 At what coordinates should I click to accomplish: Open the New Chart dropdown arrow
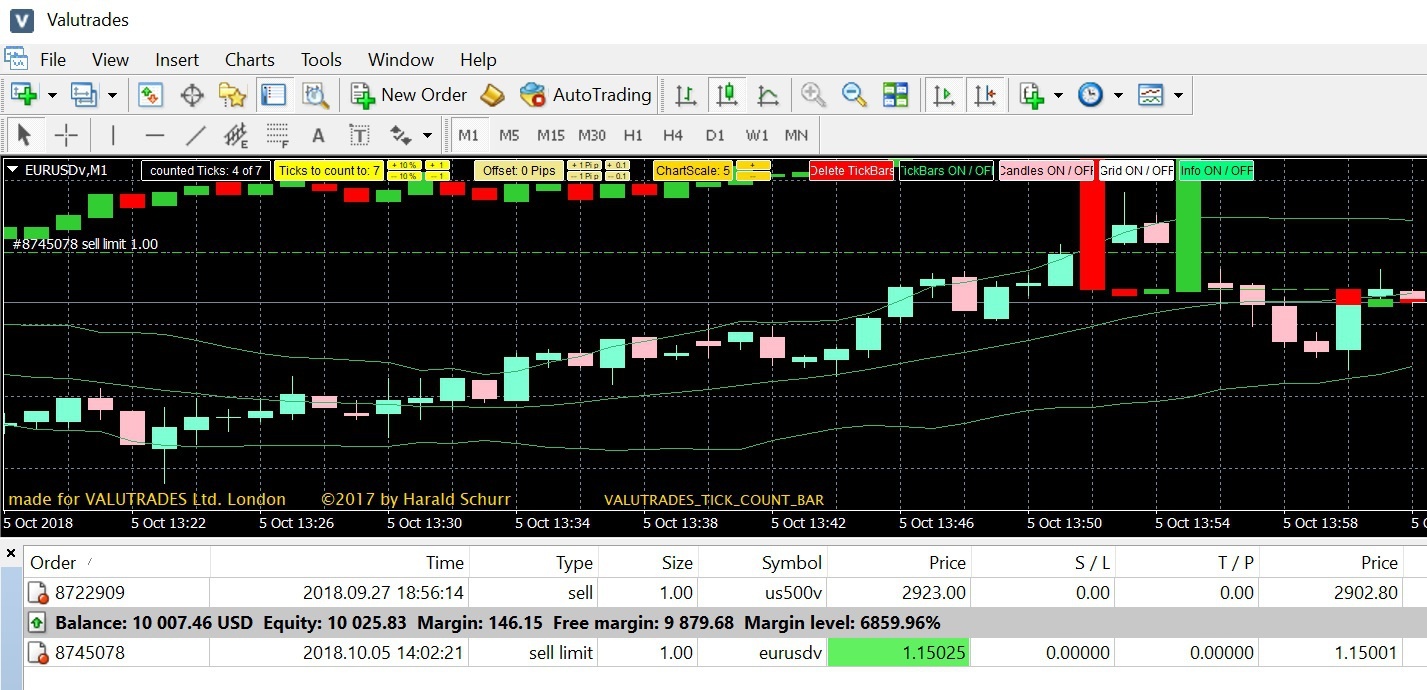tap(52, 96)
